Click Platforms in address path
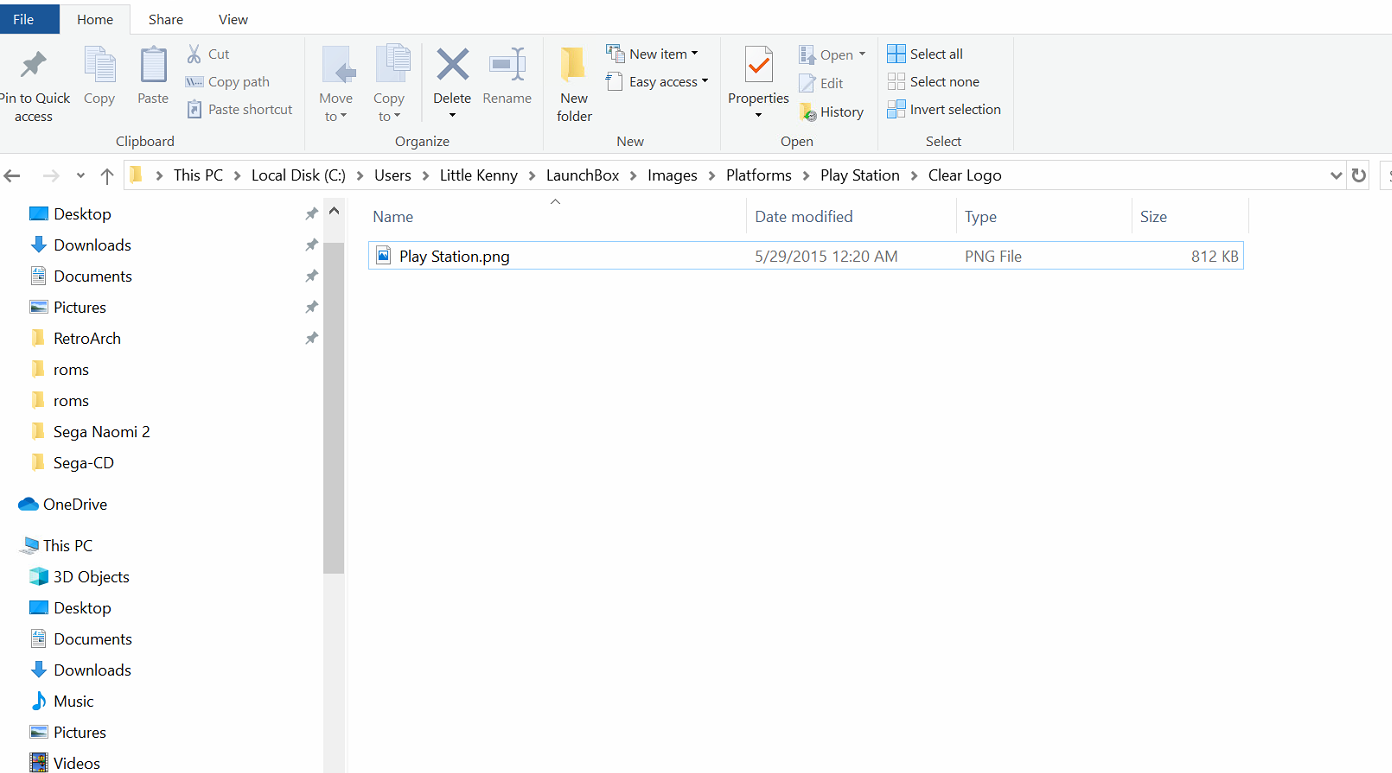1392x773 pixels. coord(759,175)
